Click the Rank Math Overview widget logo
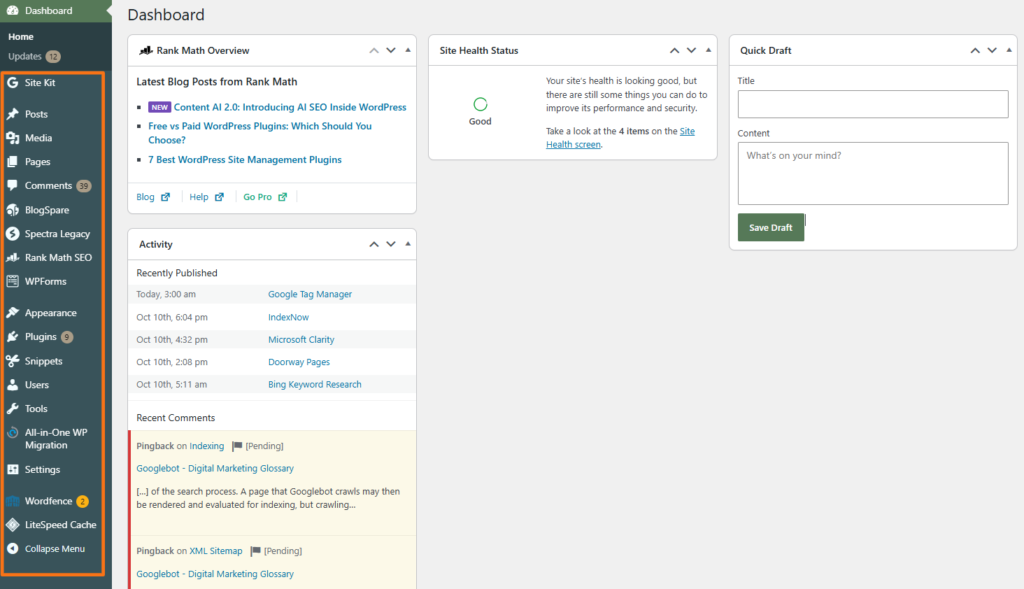 click(146, 50)
